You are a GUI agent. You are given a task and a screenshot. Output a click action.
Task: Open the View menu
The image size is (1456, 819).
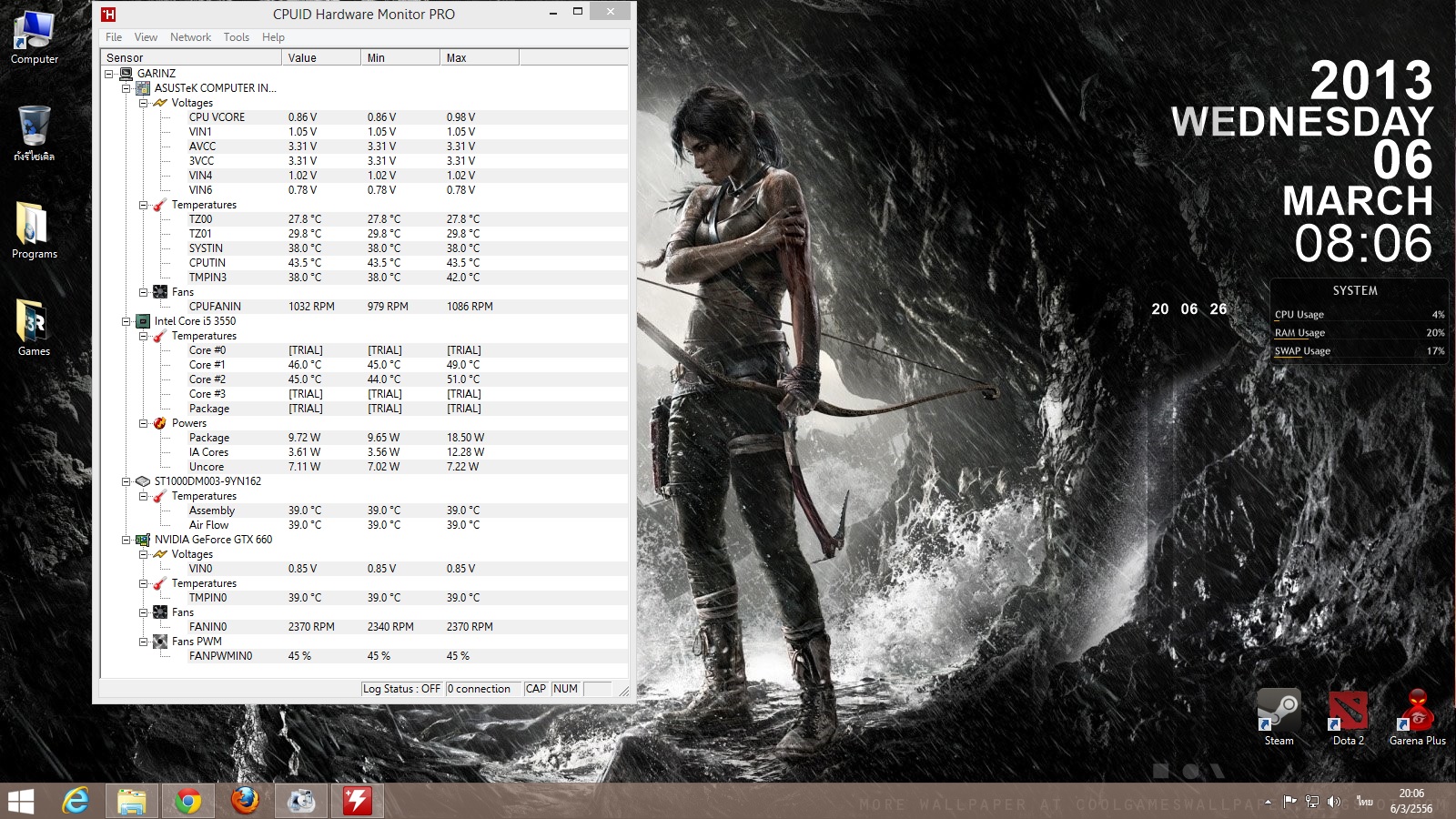(146, 37)
